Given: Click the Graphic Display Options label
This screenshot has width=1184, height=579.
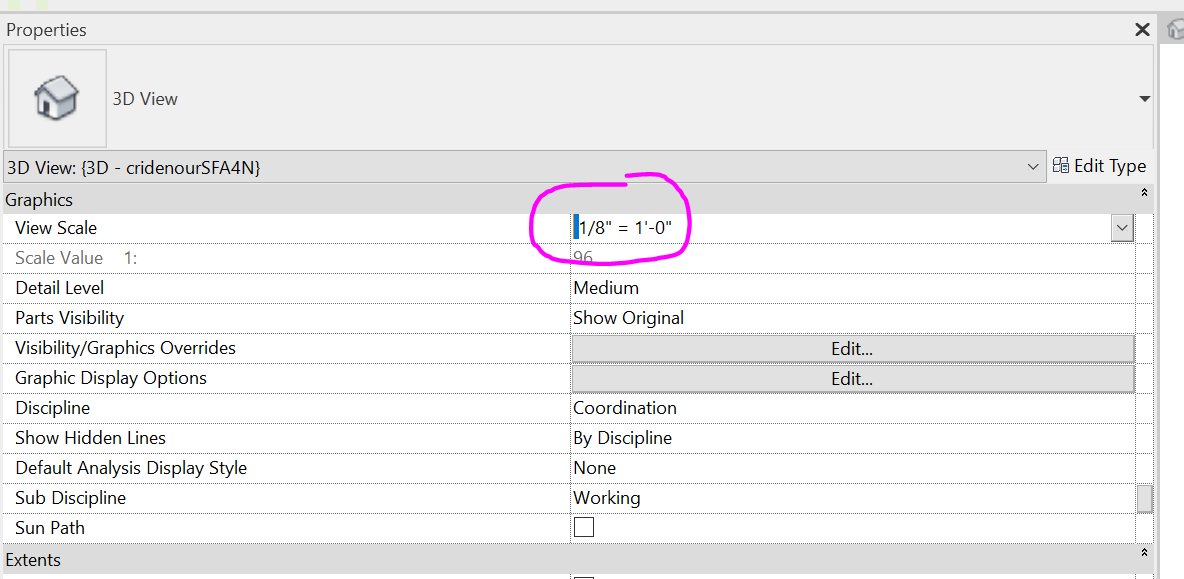Looking at the screenshot, I should click(x=111, y=377).
